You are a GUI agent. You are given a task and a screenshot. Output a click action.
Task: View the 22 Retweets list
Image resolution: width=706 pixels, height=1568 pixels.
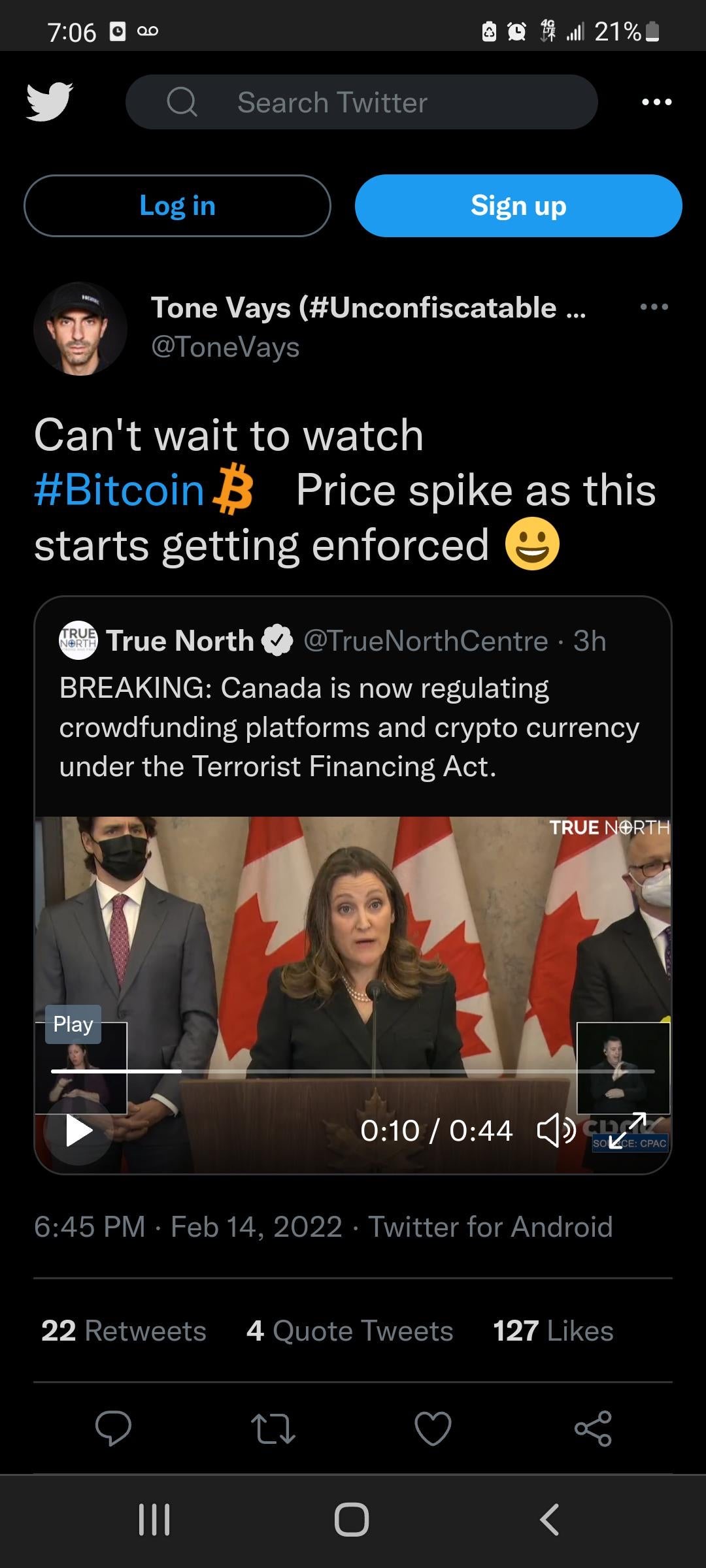click(124, 1331)
